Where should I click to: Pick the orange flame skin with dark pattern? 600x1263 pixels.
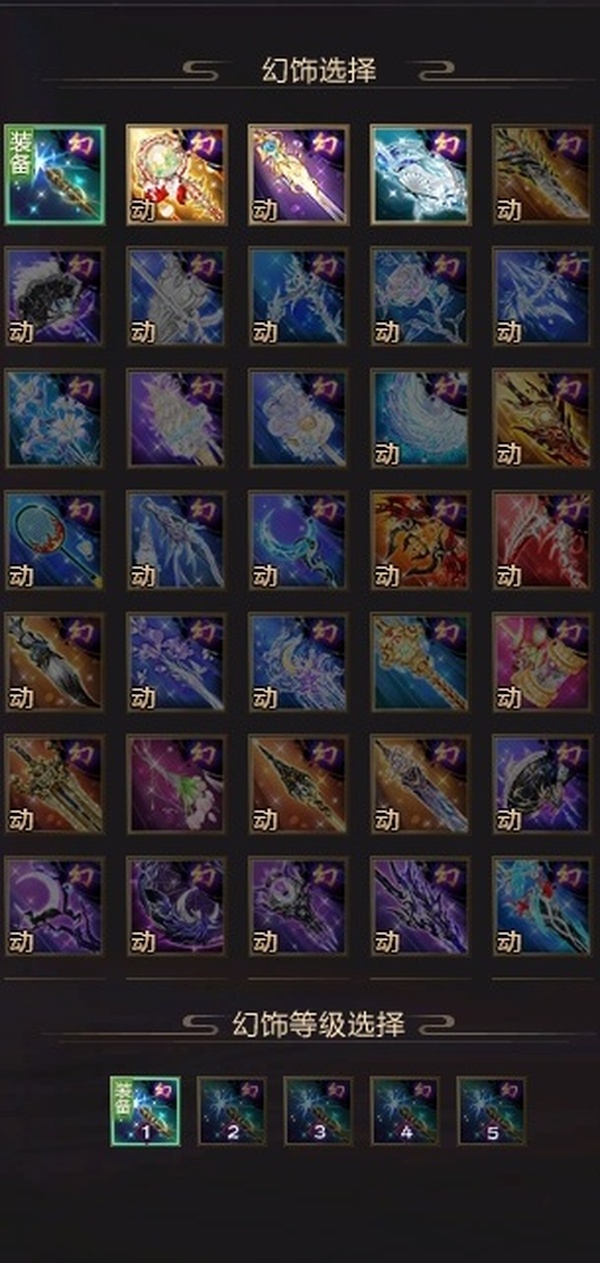[x=421, y=541]
